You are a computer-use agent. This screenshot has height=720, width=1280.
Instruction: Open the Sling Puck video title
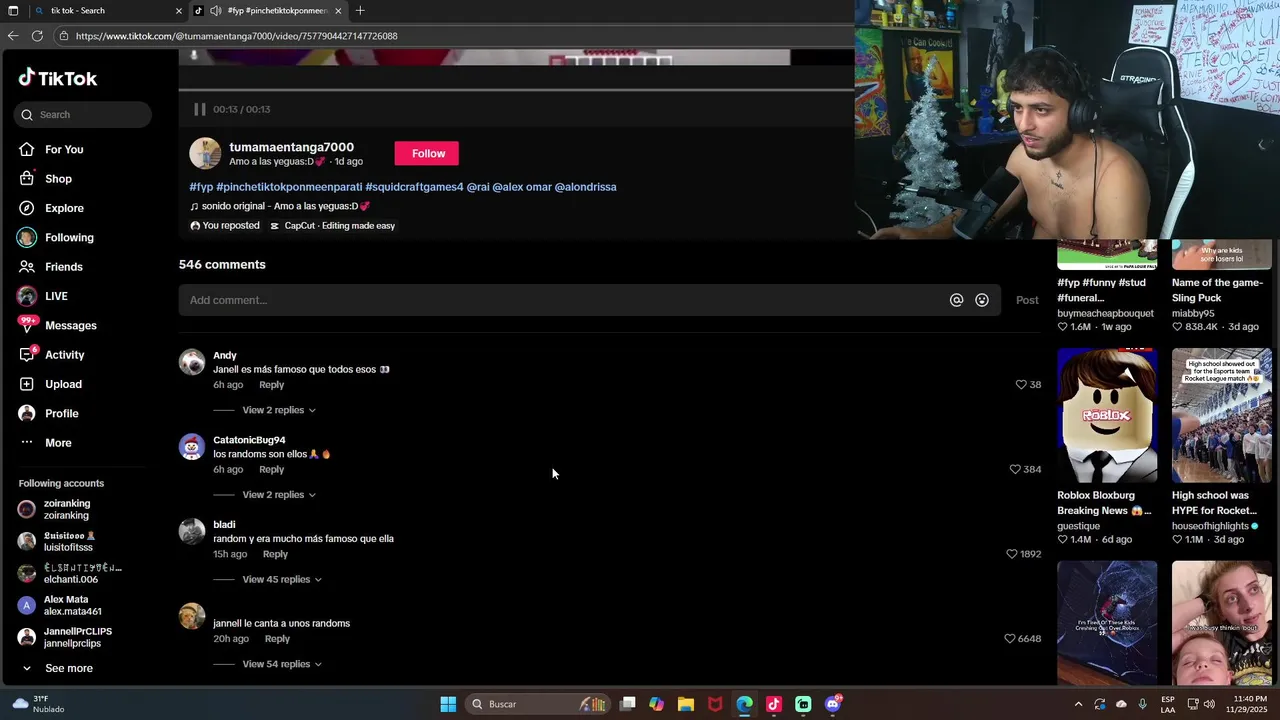[x=1217, y=290]
